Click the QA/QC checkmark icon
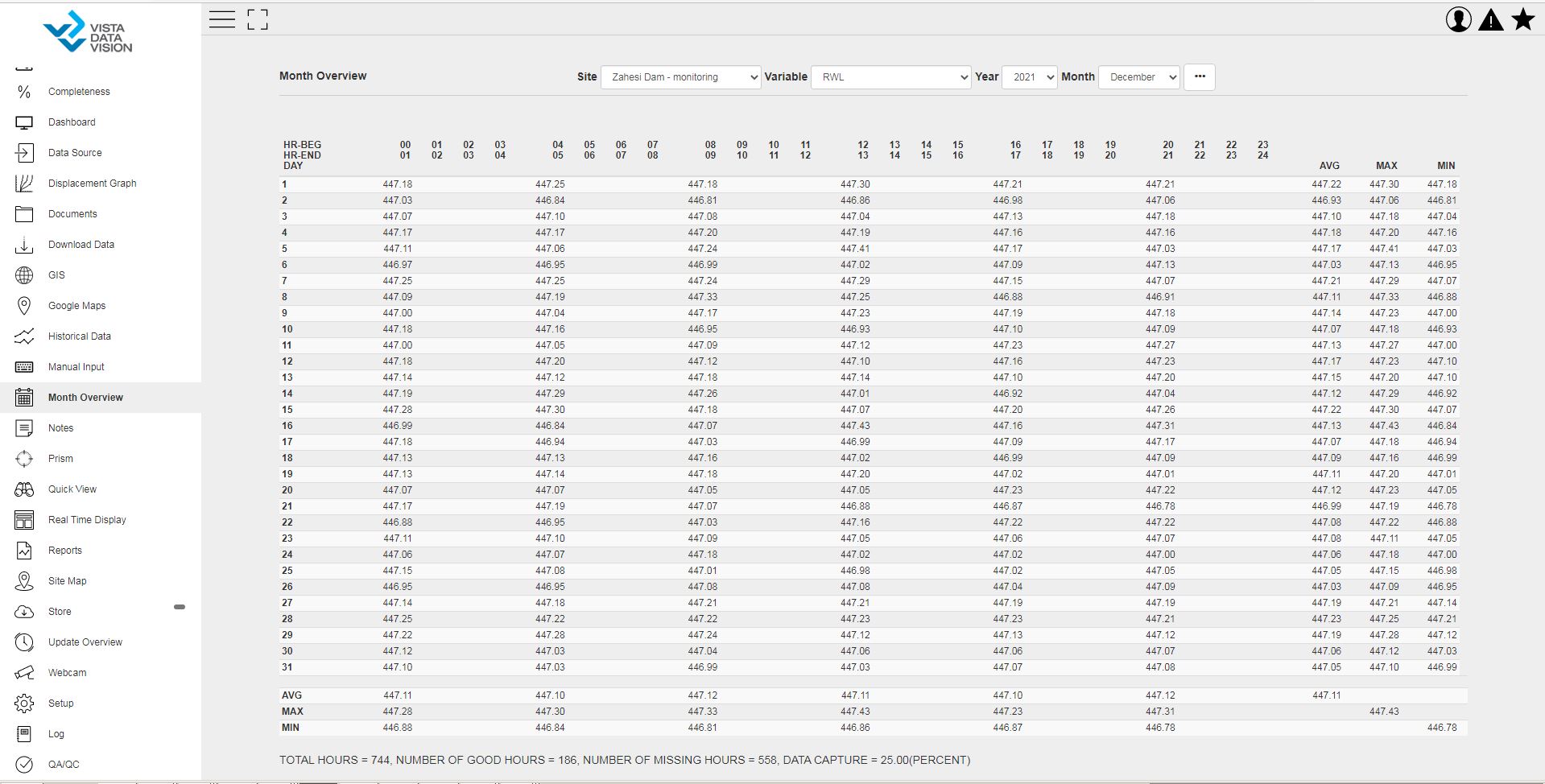The width and height of the screenshot is (1545, 784). click(24, 765)
